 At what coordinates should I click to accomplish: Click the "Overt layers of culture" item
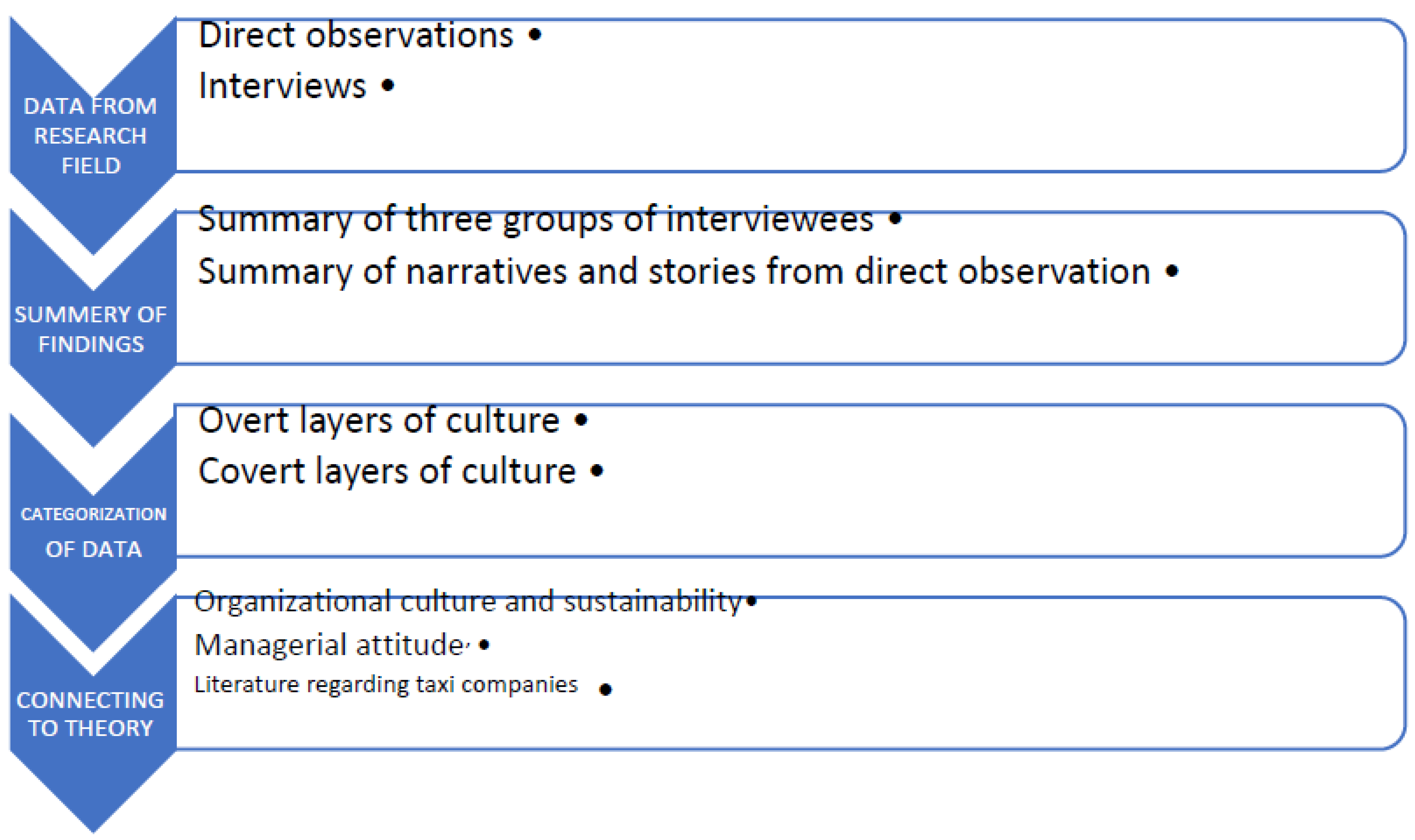point(379,421)
